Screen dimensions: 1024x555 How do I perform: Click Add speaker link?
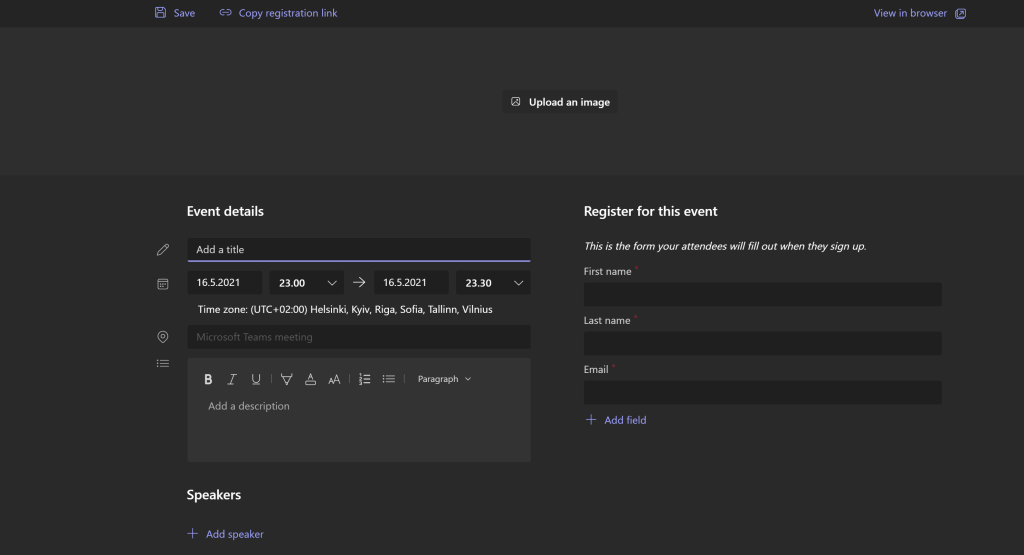[226, 534]
